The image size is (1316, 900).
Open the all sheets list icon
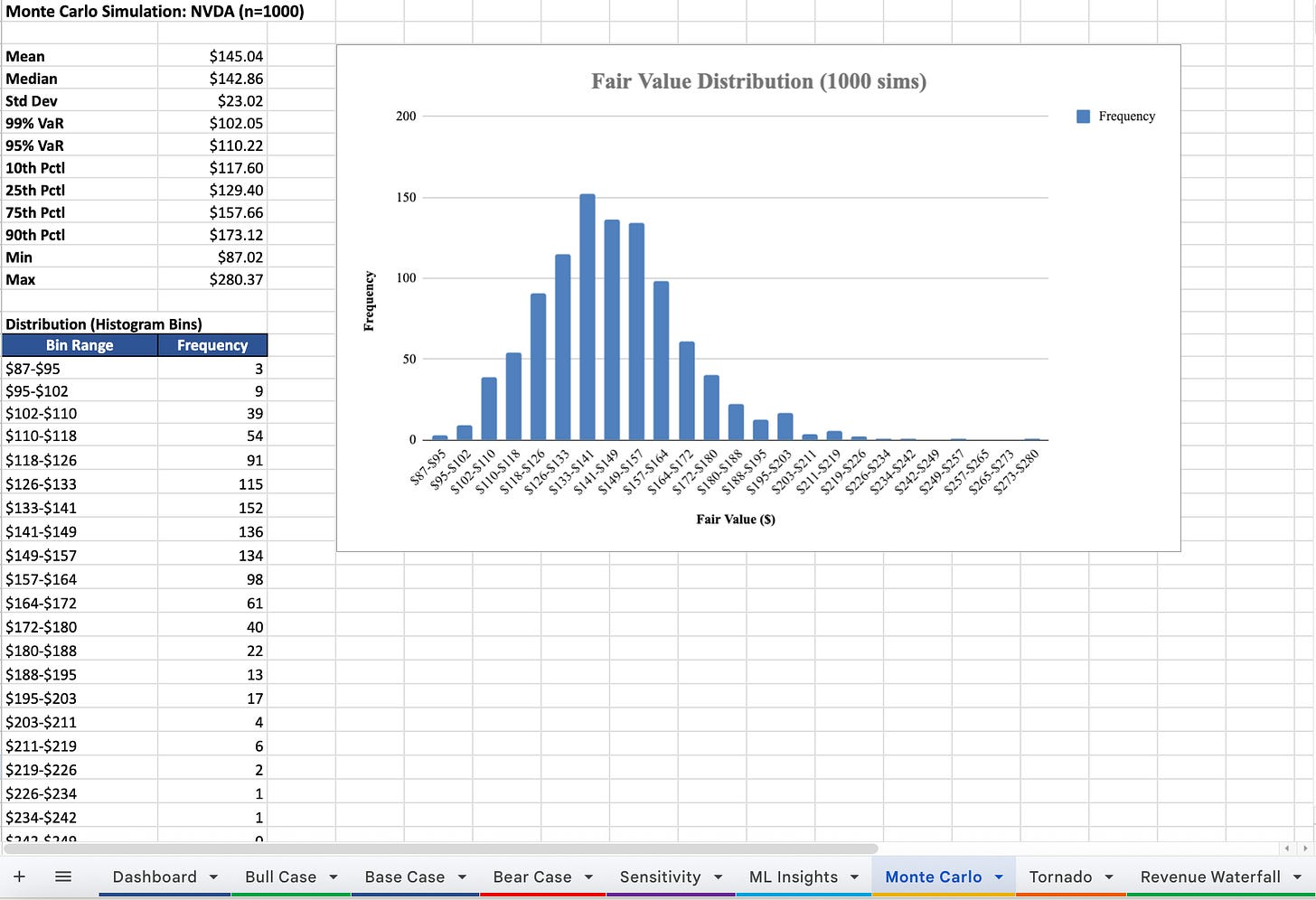click(63, 877)
